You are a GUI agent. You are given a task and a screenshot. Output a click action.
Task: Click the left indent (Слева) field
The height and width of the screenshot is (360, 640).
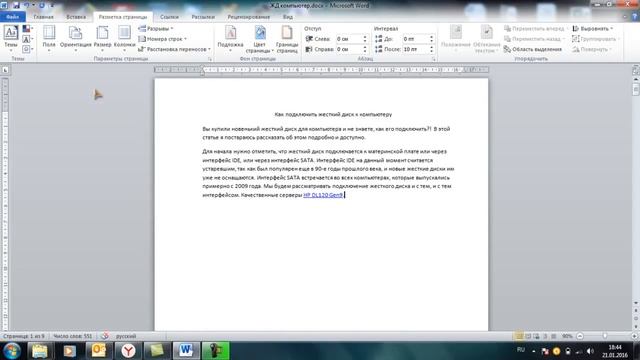[x=349, y=39]
